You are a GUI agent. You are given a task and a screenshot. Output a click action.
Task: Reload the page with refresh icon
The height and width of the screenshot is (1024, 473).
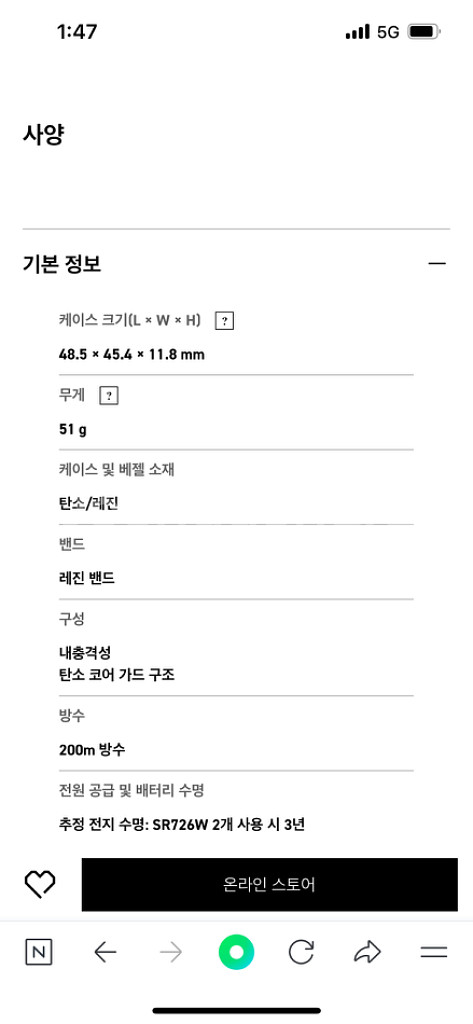tap(301, 952)
